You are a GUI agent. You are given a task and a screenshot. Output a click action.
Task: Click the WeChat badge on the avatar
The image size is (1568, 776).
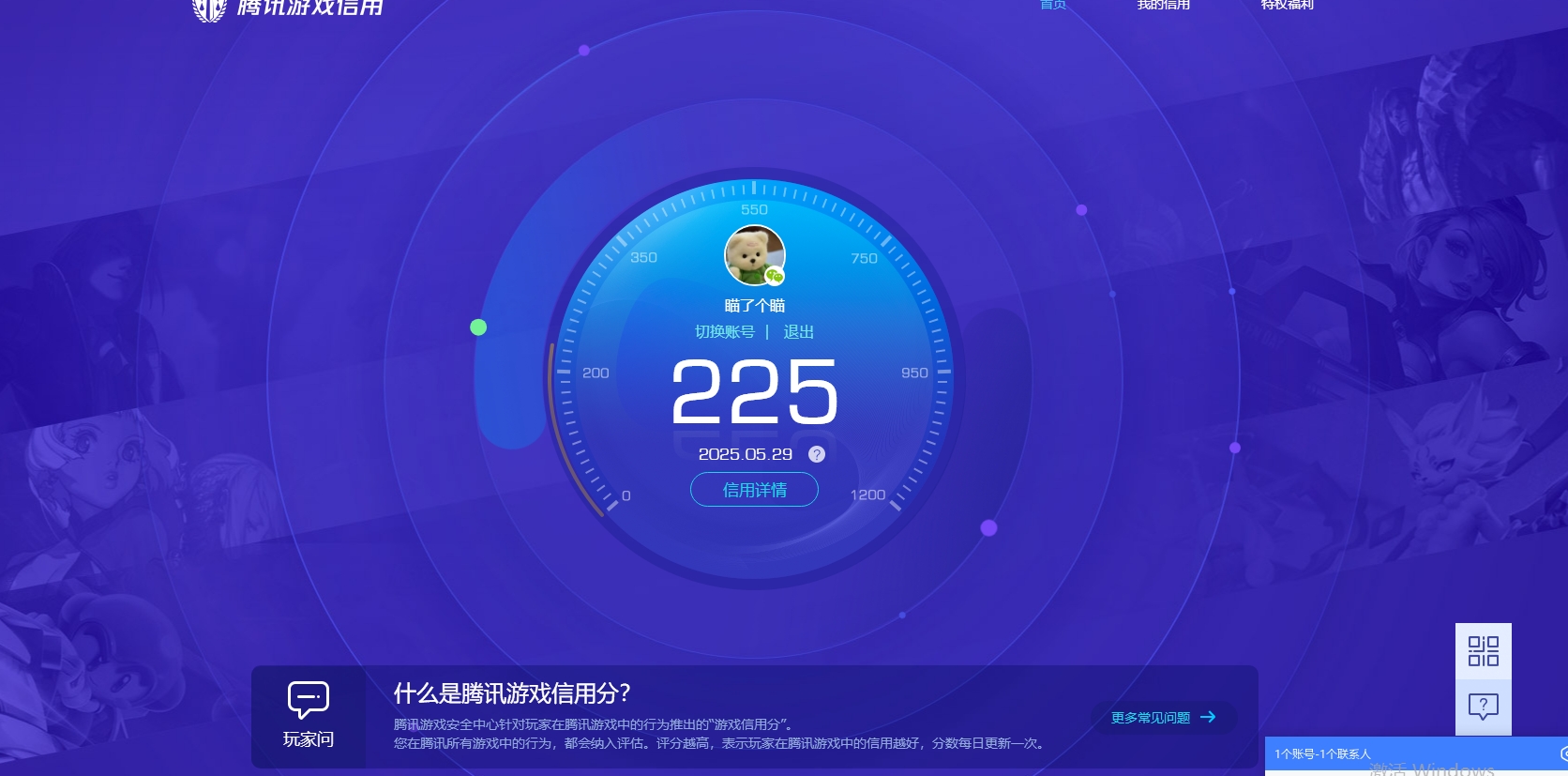(x=774, y=275)
